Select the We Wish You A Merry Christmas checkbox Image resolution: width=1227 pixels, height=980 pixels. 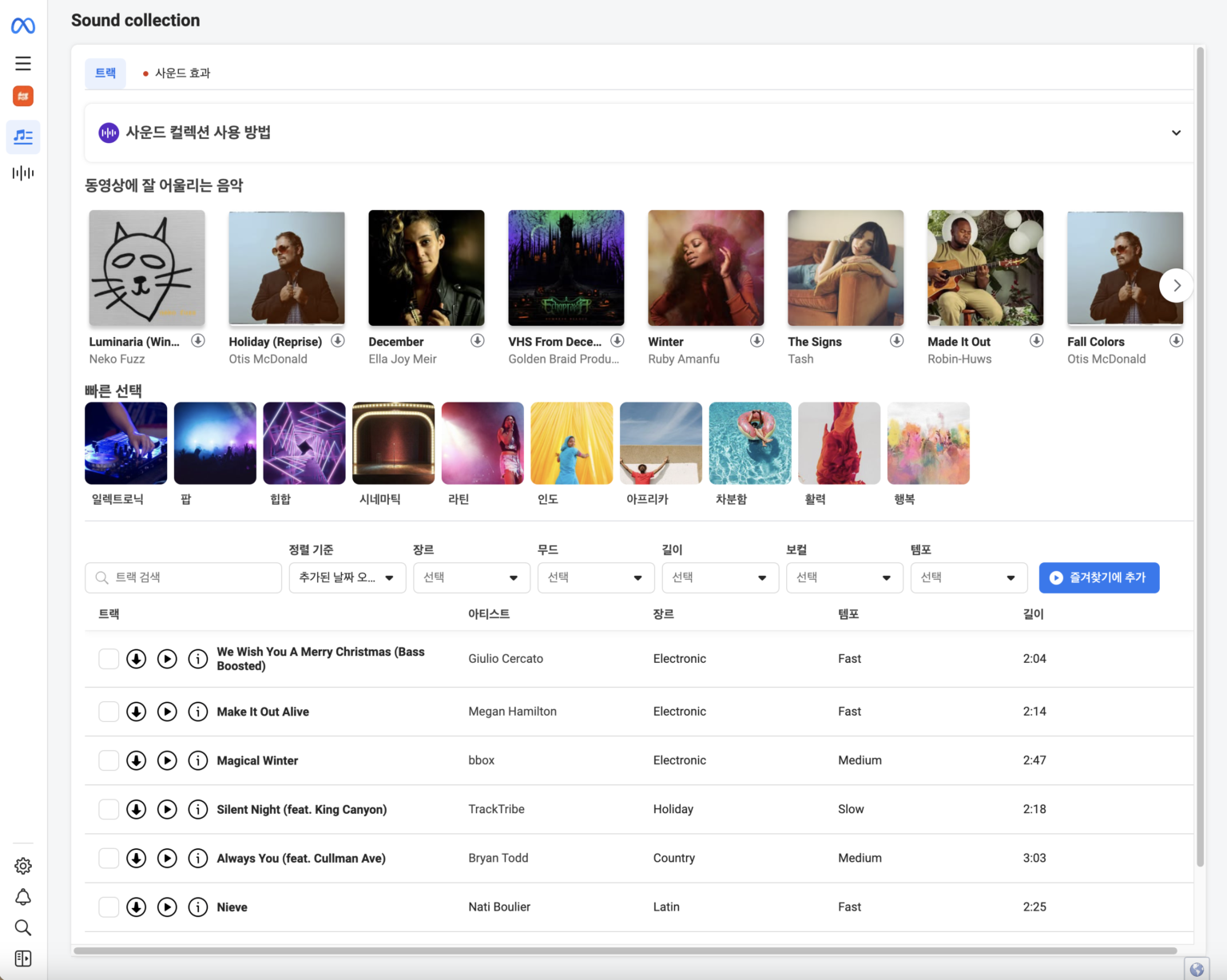(109, 659)
